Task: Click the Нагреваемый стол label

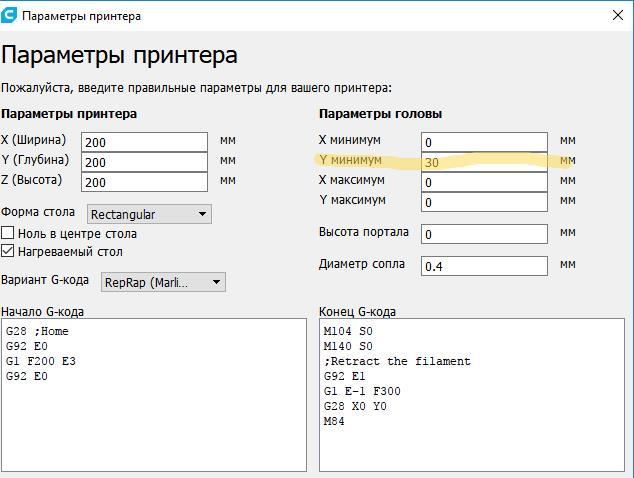Action: click(70, 252)
